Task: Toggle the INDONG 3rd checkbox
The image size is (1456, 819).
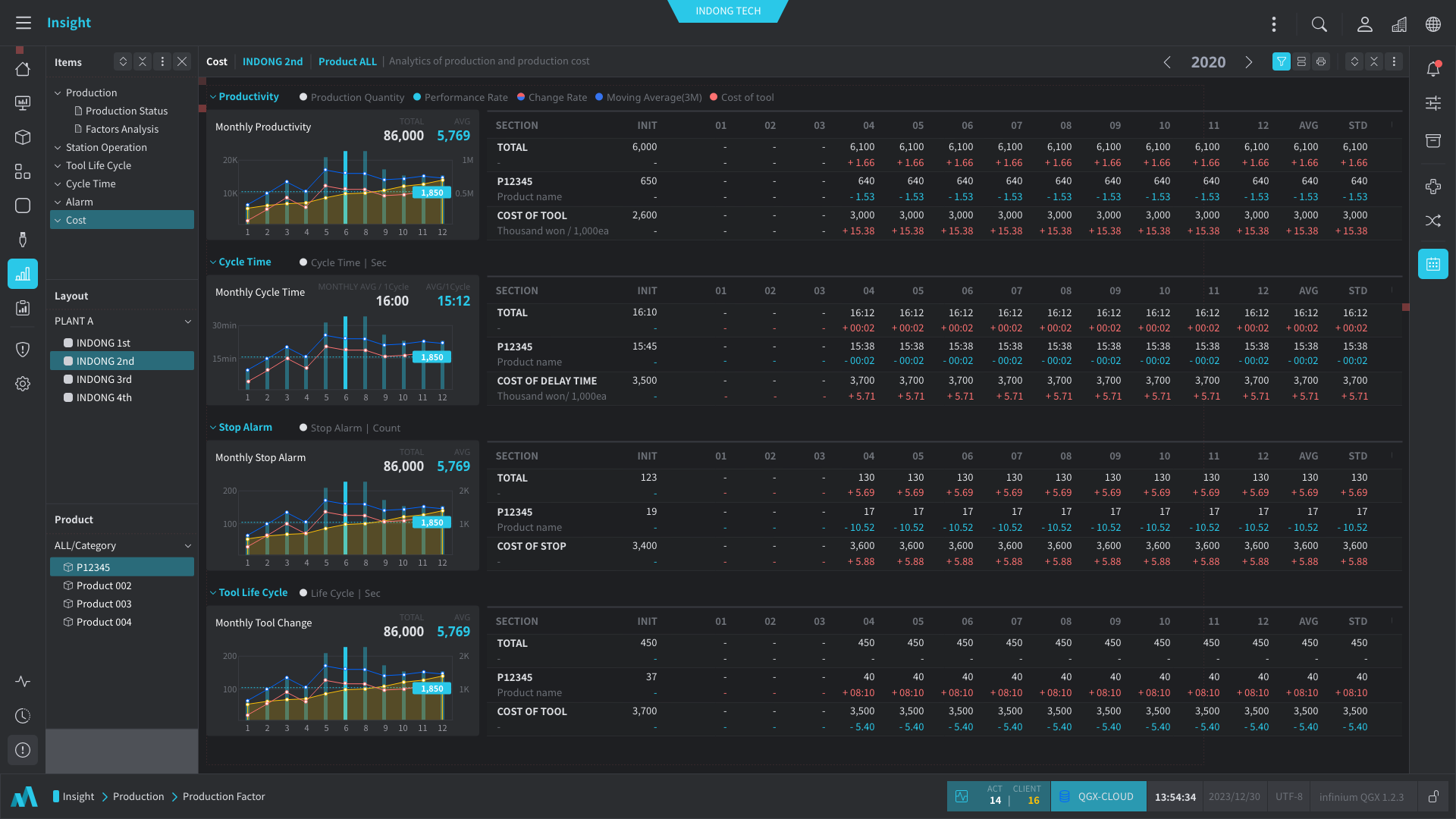Action: [68, 379]
